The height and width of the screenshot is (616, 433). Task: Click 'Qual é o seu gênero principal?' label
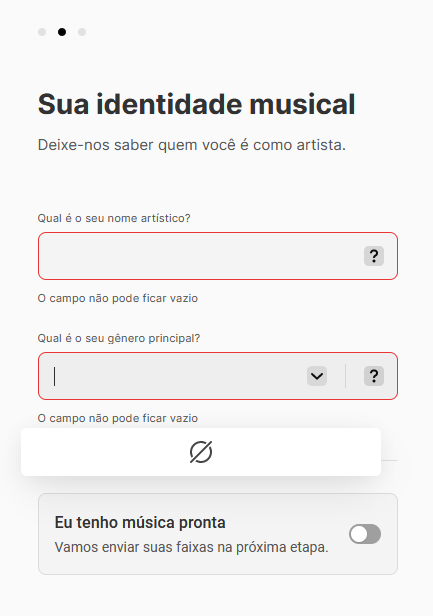pos(119,338)
